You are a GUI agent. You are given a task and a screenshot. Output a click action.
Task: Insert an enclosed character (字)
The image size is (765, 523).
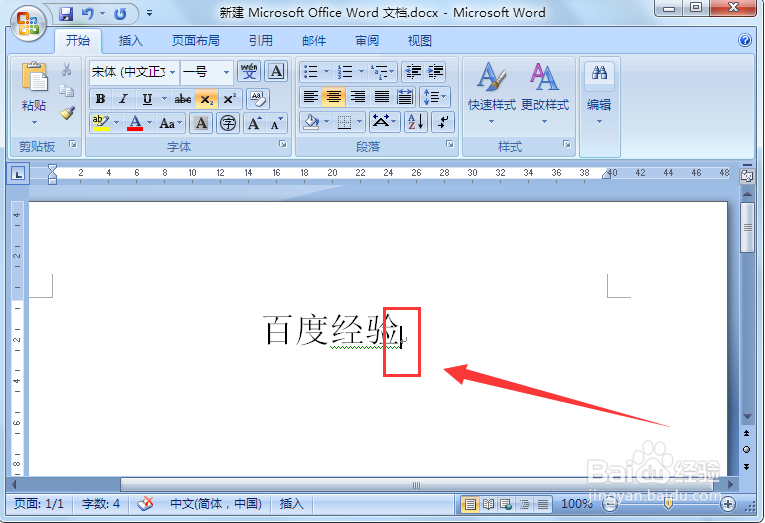coord(228,123)
